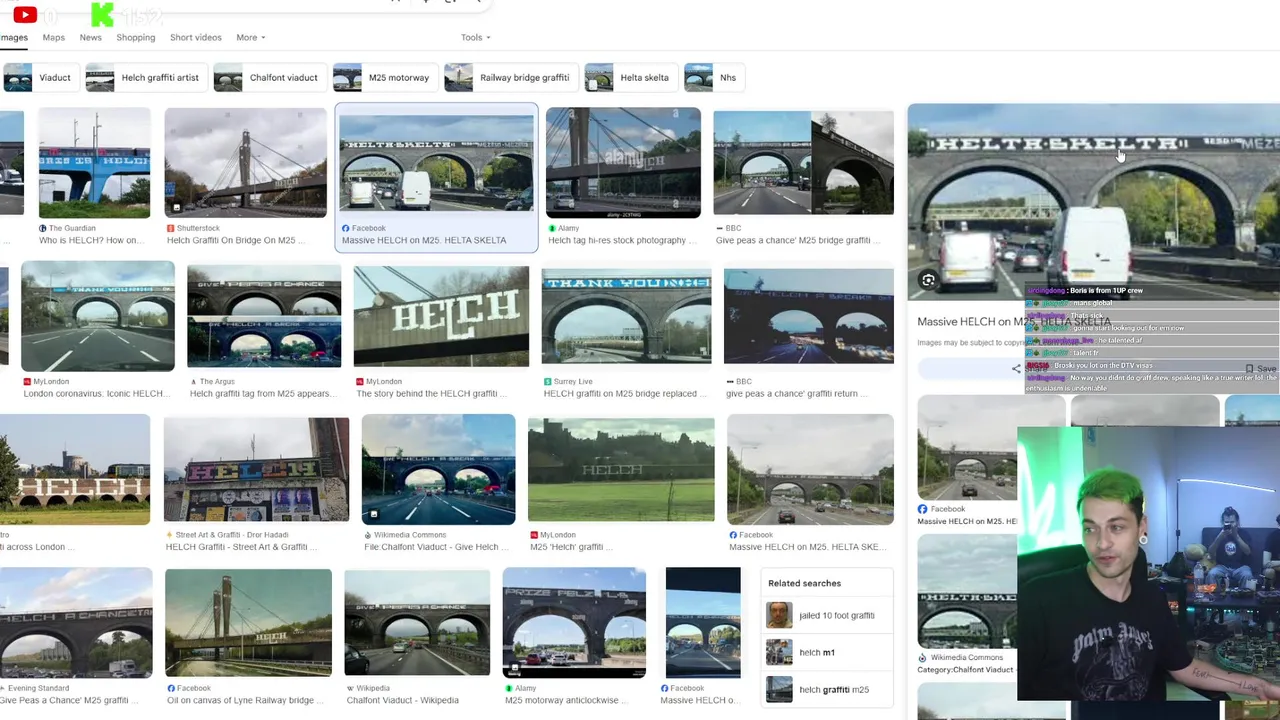Open Oil on canvas of Lyne Railway bridge thumbnail
The width and height of the screenshot is (1280, 720).
248,623
